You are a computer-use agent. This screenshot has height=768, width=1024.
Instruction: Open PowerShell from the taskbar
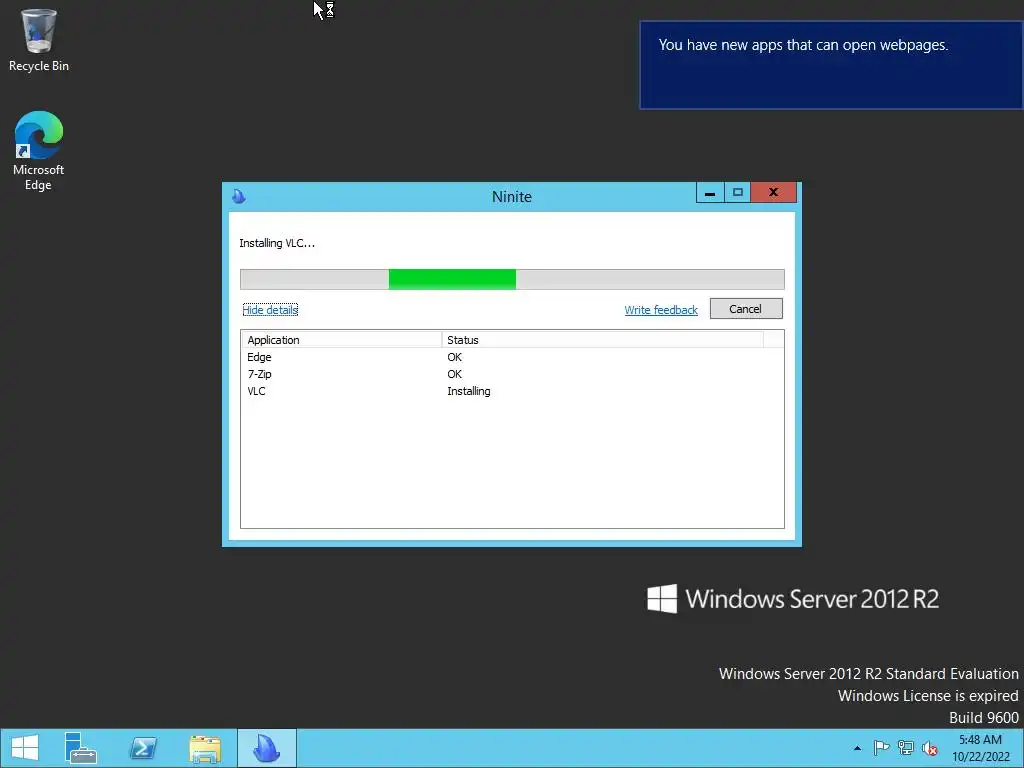point(143,748)
